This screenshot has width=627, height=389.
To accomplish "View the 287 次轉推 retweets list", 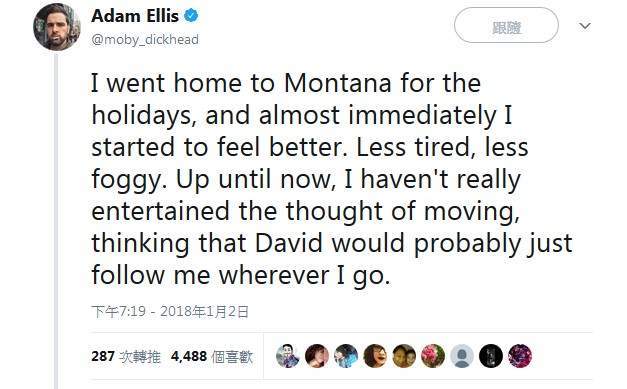I will [x=126, y=356].
